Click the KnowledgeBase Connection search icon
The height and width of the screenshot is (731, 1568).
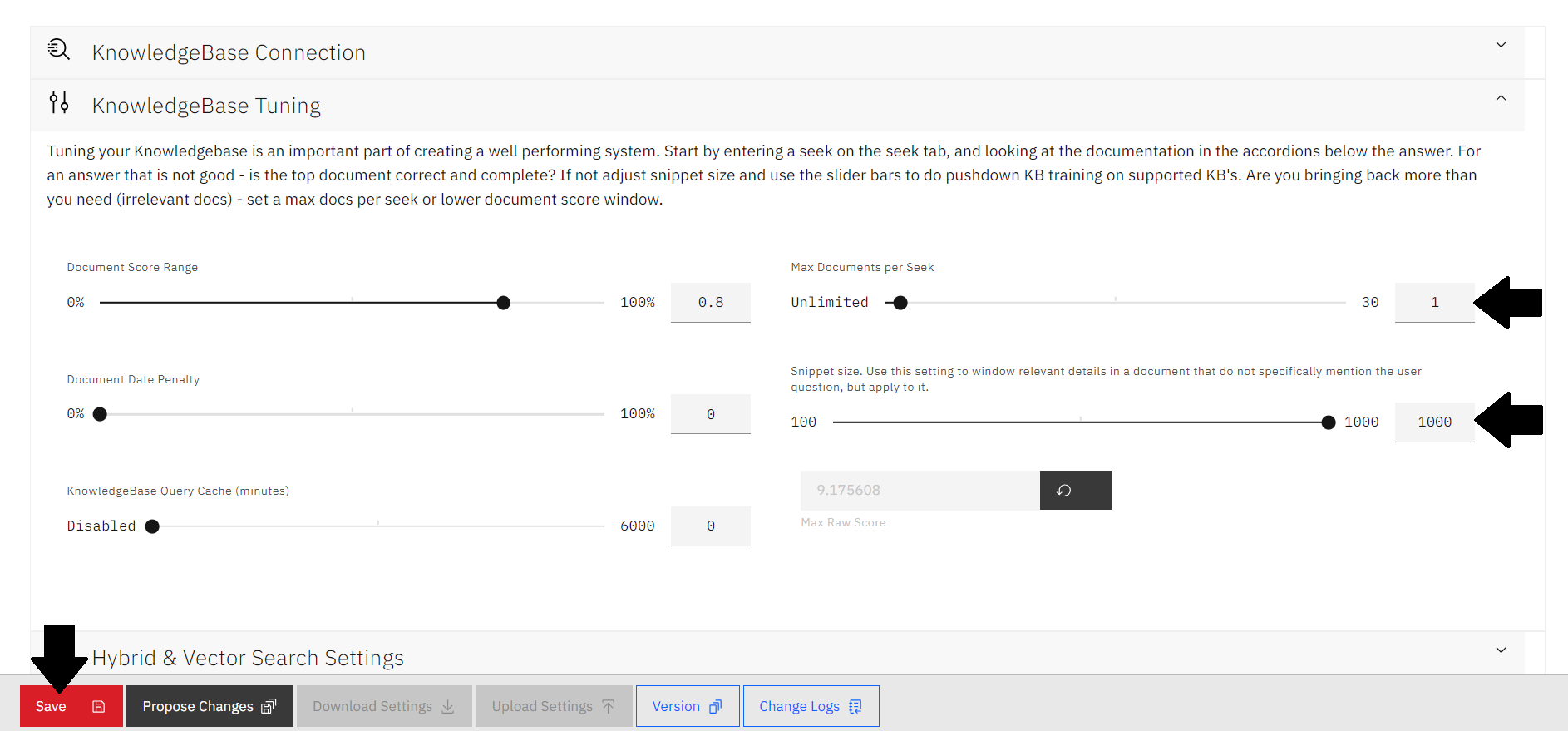pyautogui.click(x=58, y=50)
